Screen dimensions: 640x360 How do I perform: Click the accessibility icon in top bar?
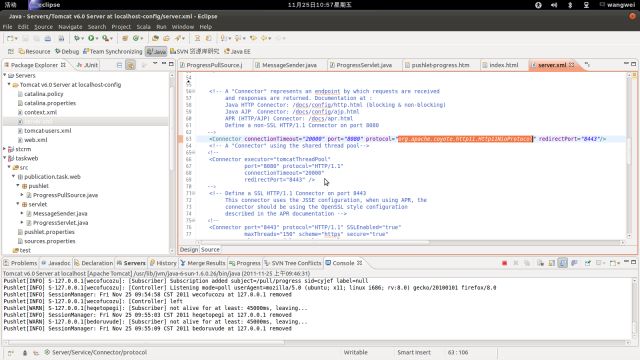[x=538, y=5]
